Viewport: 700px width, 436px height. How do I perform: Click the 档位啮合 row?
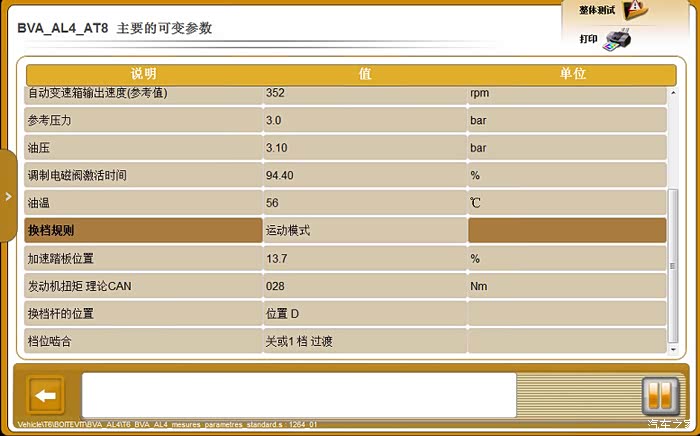[143, 341]
